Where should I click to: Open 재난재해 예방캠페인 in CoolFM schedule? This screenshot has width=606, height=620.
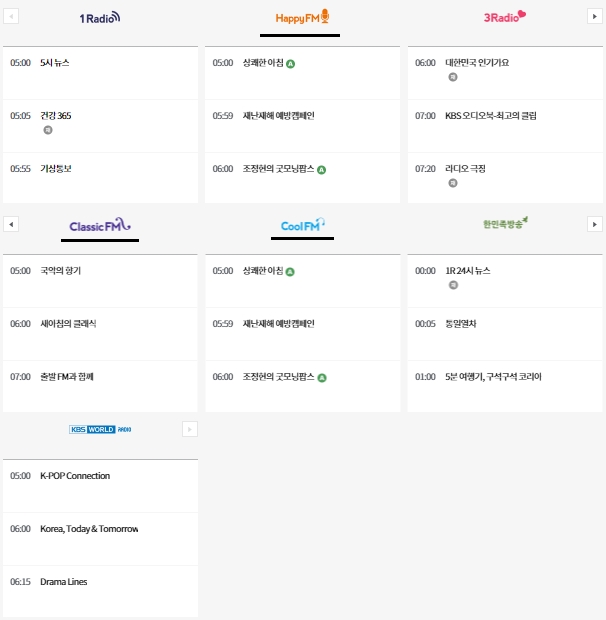tap(278, 324)
